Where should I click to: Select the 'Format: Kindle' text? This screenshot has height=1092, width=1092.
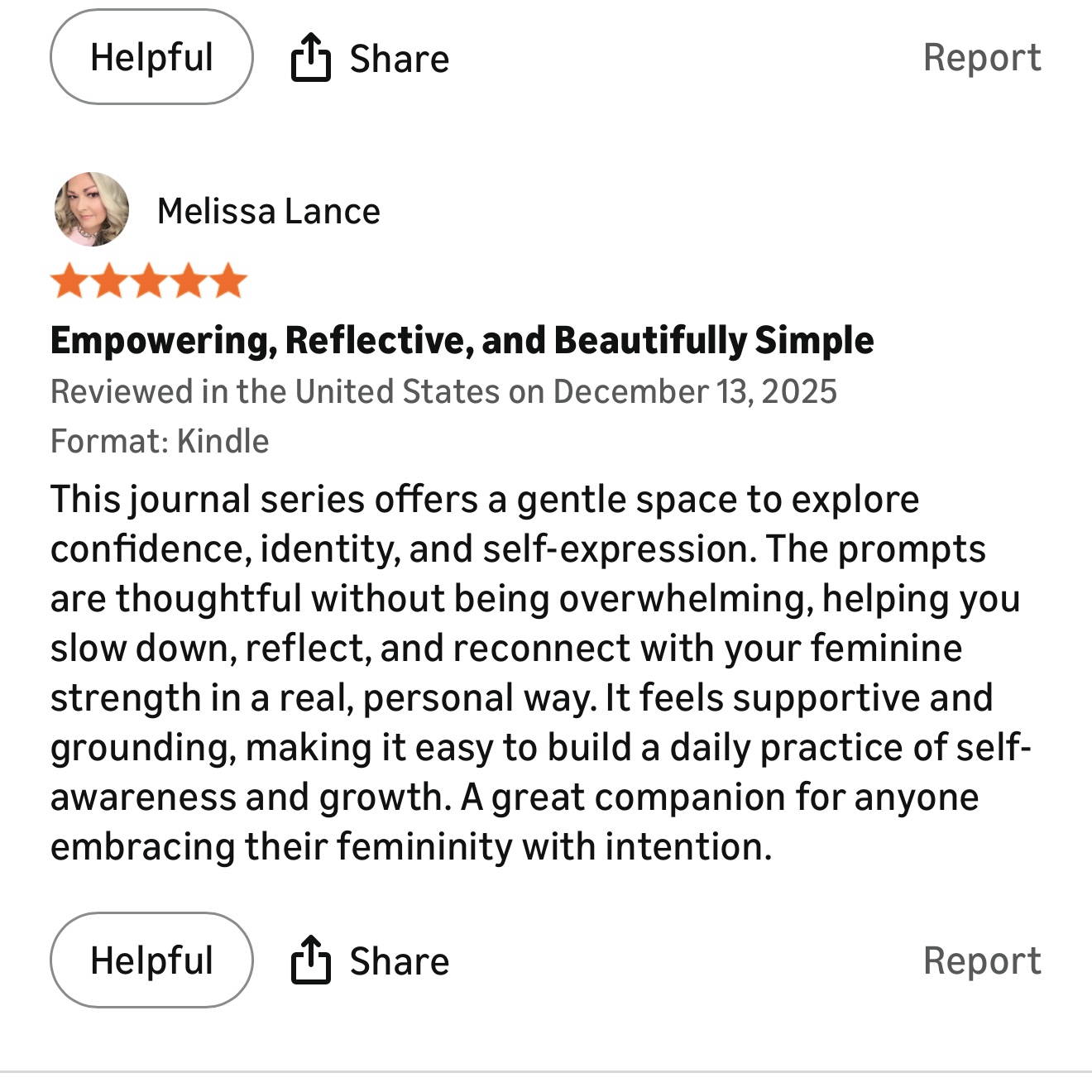tap(160, 441)
